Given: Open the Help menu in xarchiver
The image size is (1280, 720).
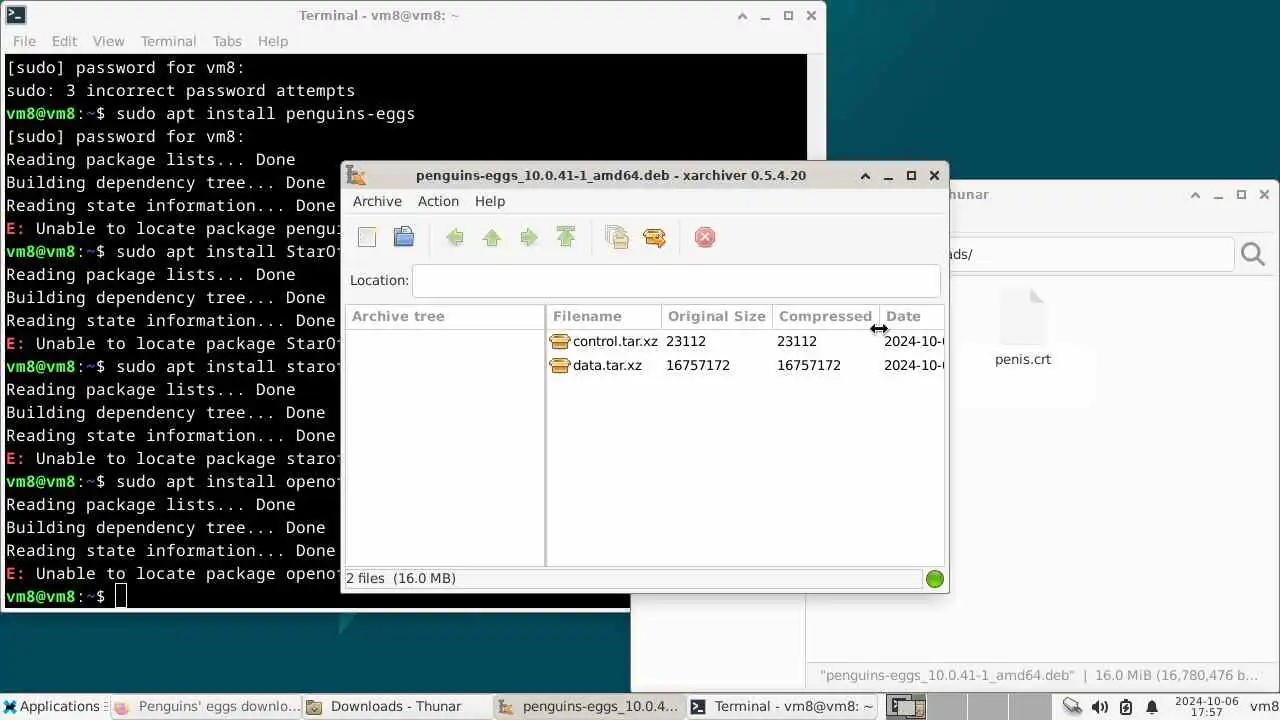Looking at the screenshot, I should tap(490, 201).
